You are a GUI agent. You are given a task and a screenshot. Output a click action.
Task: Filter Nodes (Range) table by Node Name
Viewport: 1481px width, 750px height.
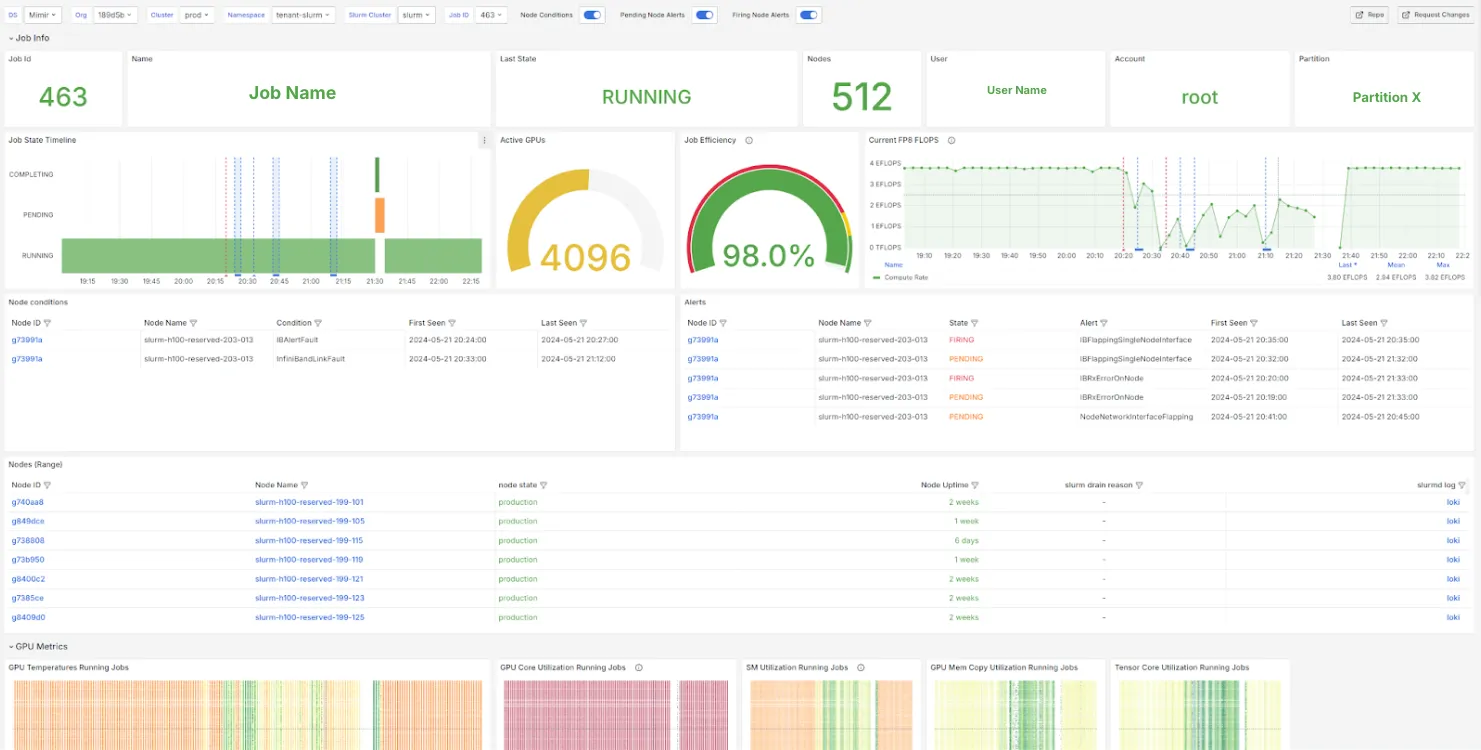pyautogui.click(x=304, y=485)
